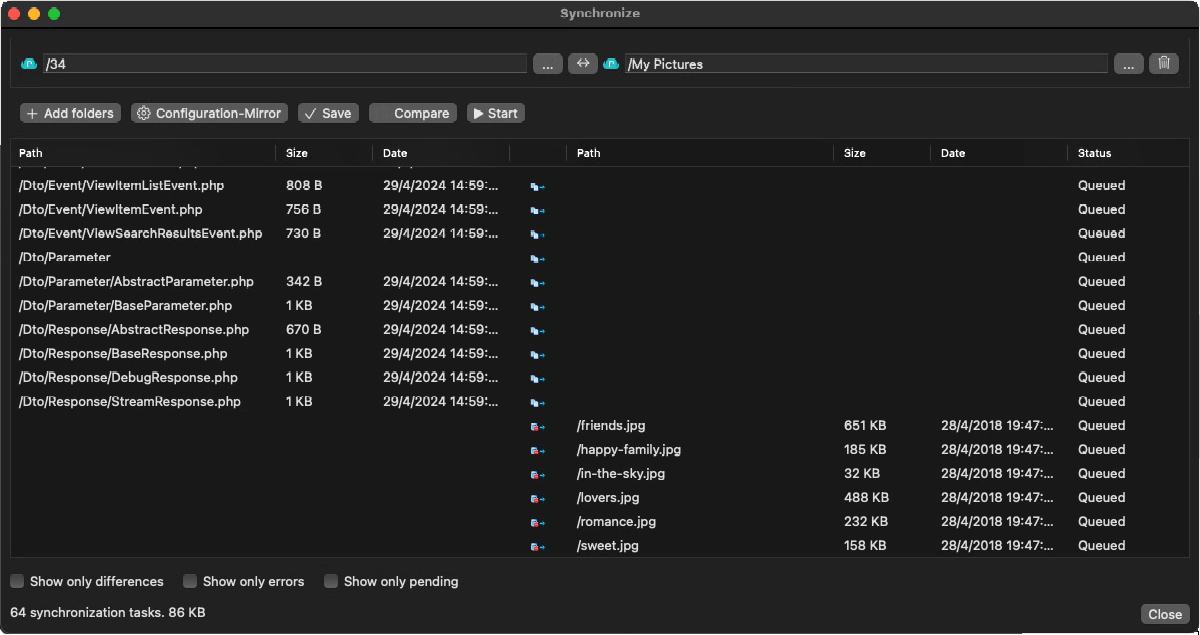The width and height of the screenshot is (1200, 635).
Task: Open Configuration-Mirror settings
Action: pos(208,113)
